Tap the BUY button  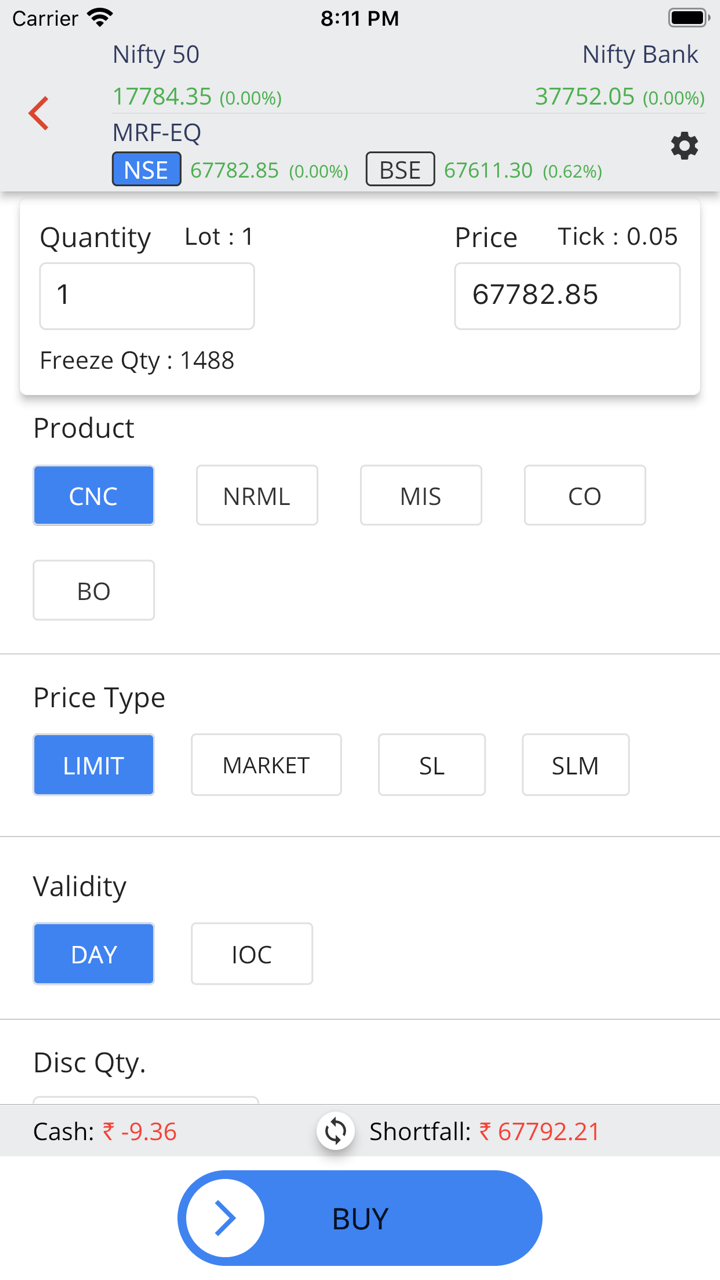[x=360, y=1218]
